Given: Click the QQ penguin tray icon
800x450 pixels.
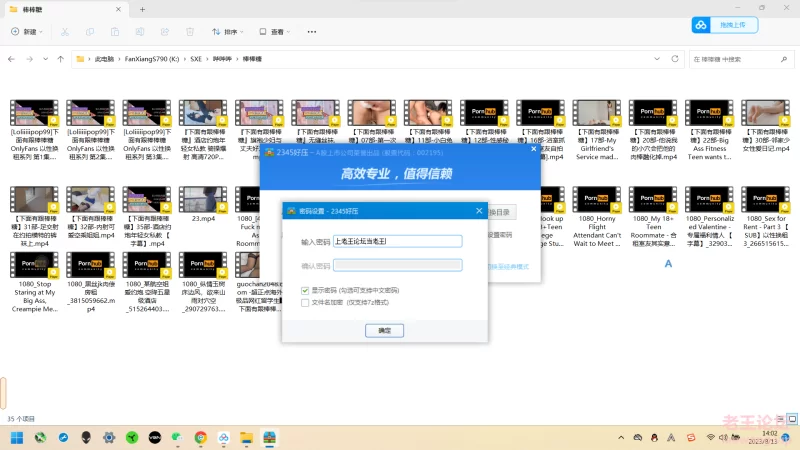Looking at the screenshot, I should coord(654,437).
